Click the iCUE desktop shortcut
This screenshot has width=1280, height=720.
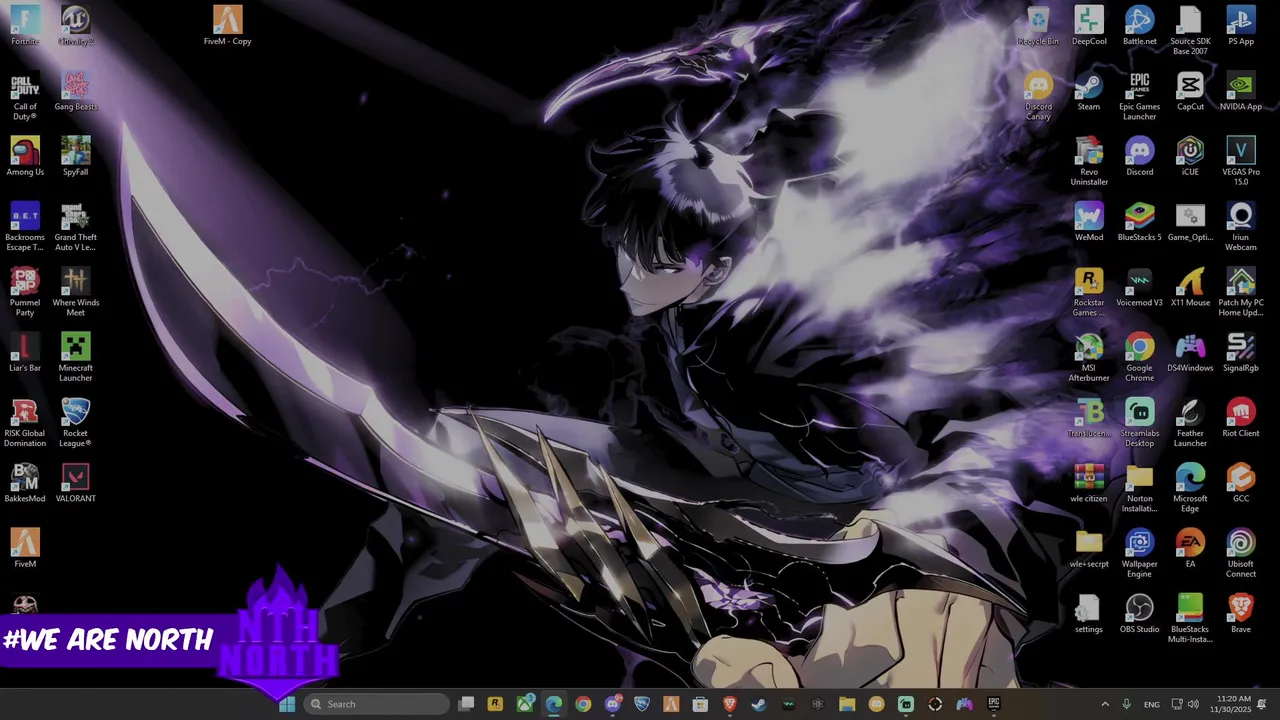1190,156
